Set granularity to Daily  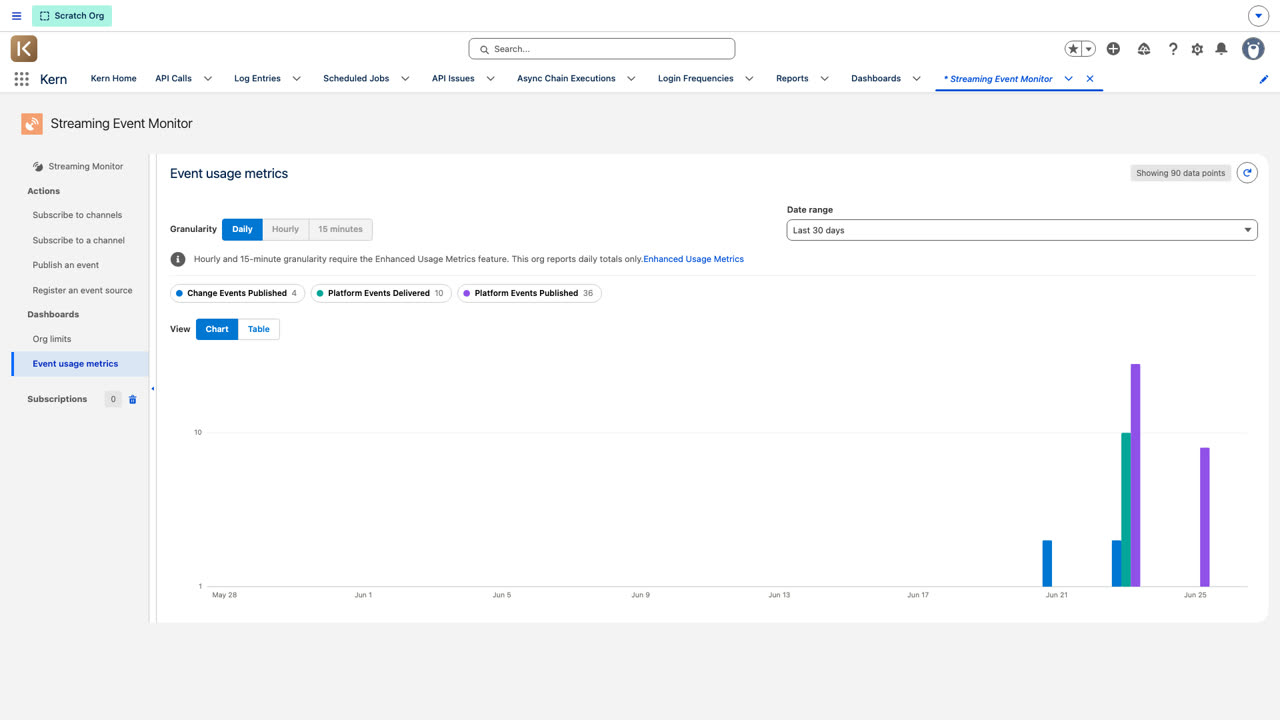[x=242, y=229]
